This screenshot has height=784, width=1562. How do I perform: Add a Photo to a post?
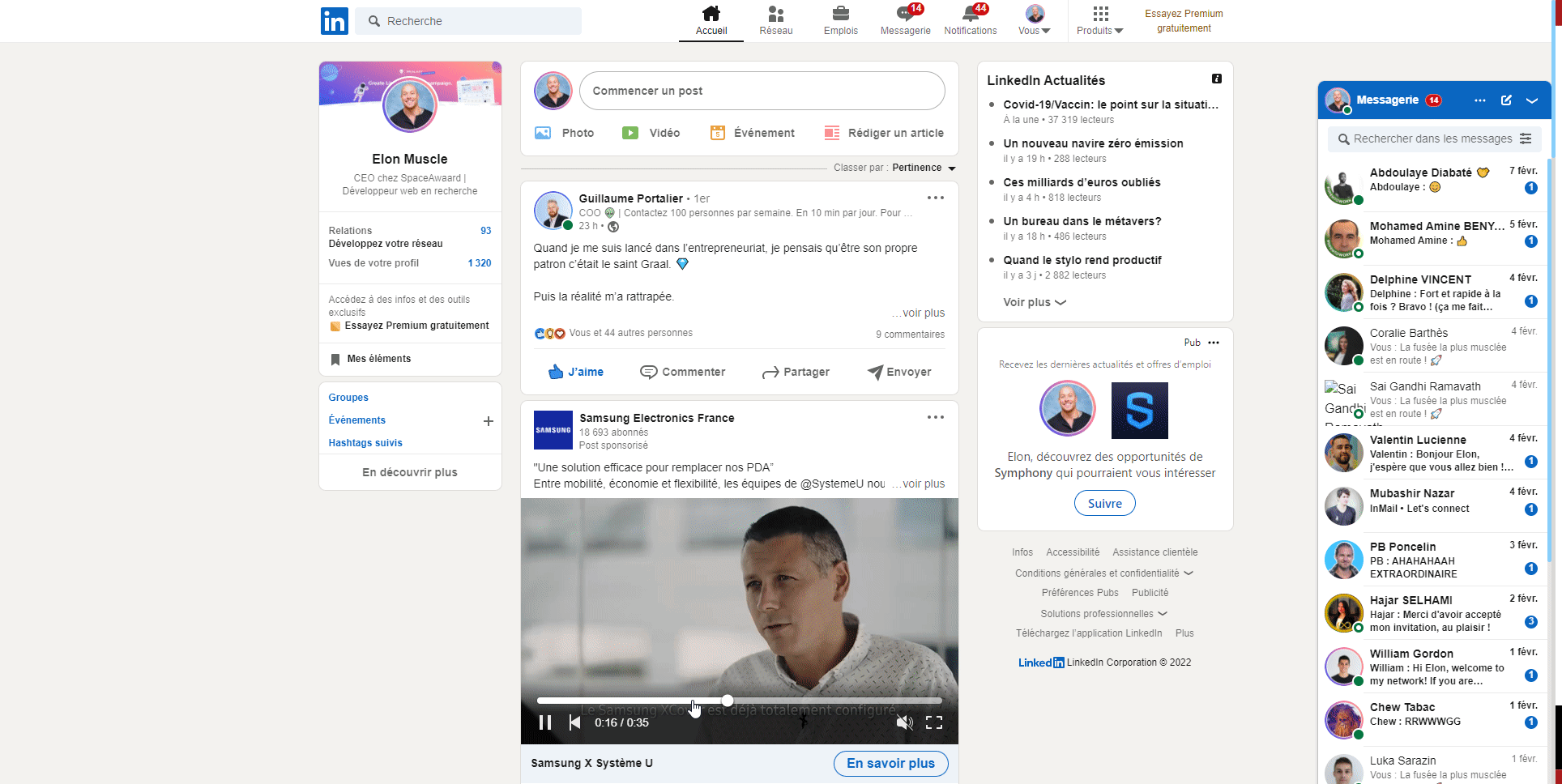565,133
